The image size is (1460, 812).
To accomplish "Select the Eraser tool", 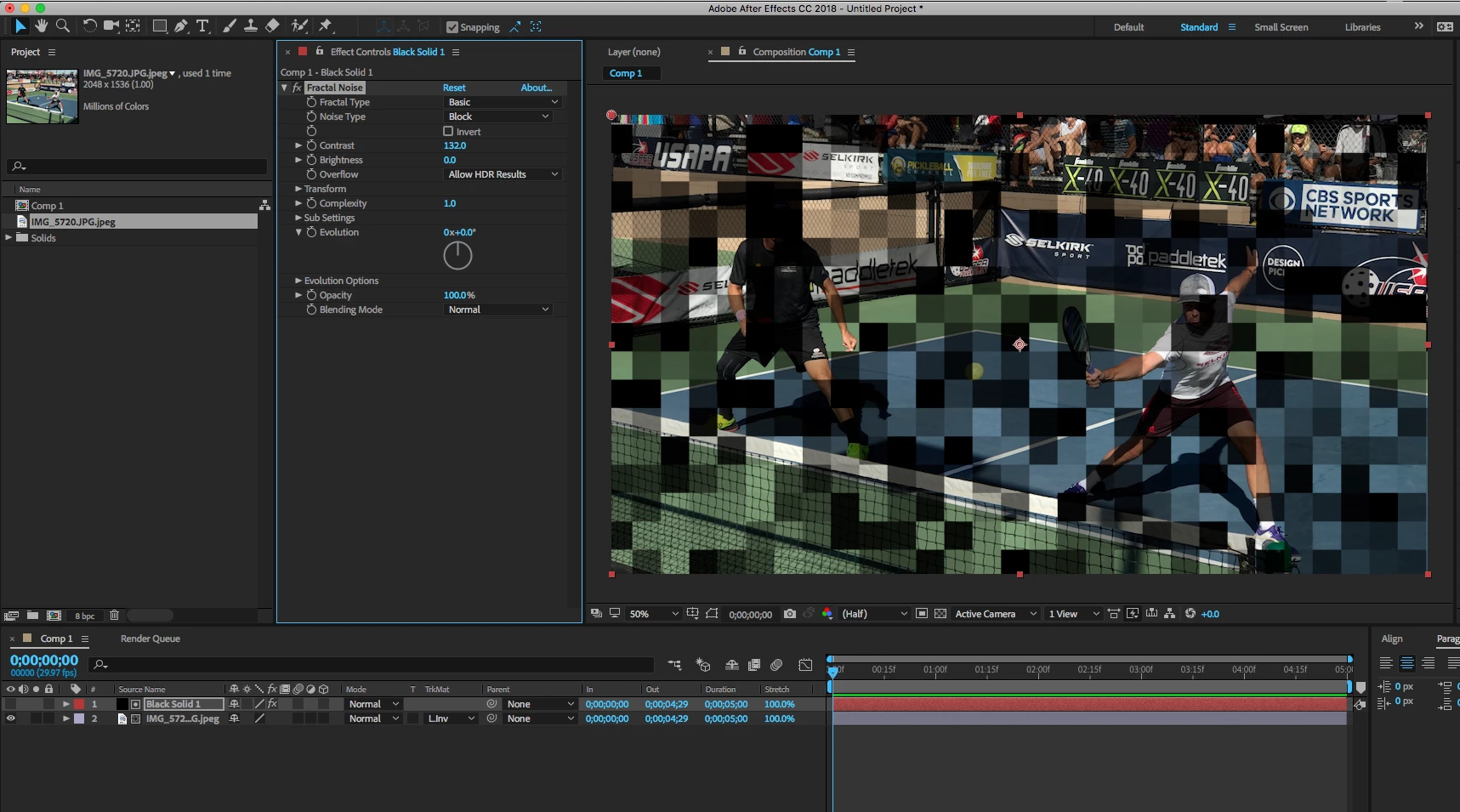I will coord(272,26).
